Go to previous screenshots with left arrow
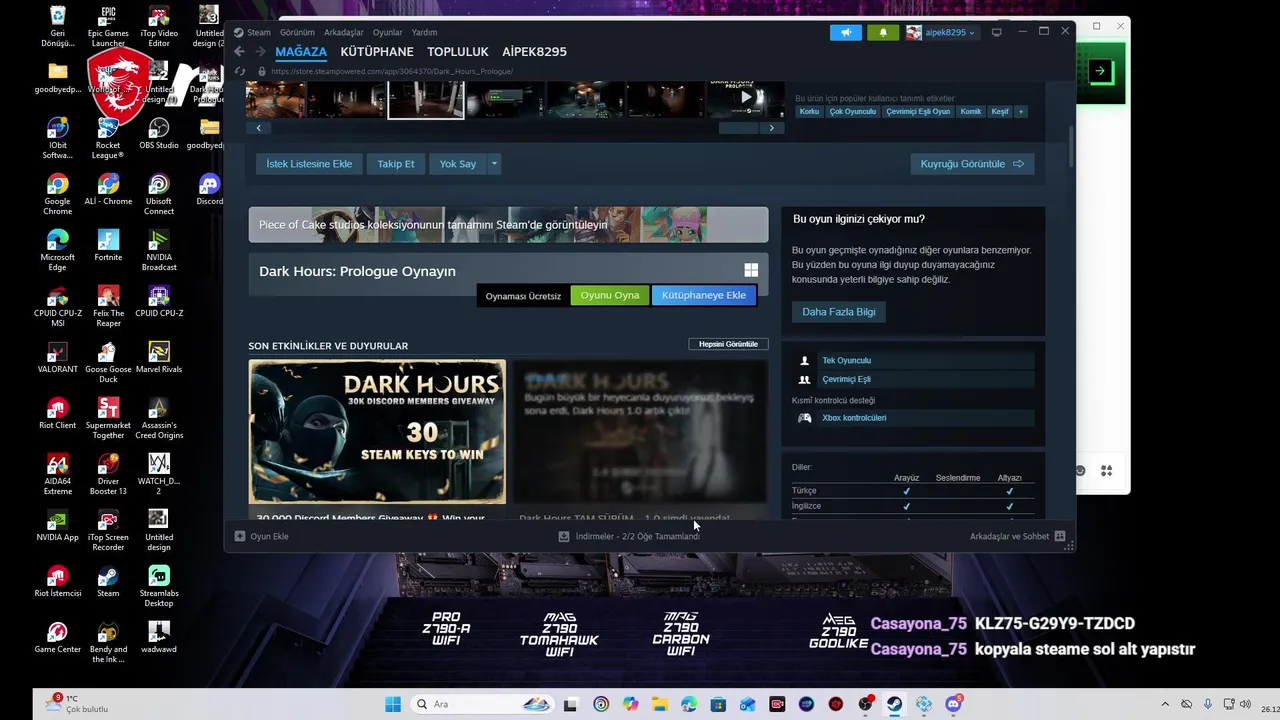Viewport: 1280px width, 720px height. (x=259, y=128)
